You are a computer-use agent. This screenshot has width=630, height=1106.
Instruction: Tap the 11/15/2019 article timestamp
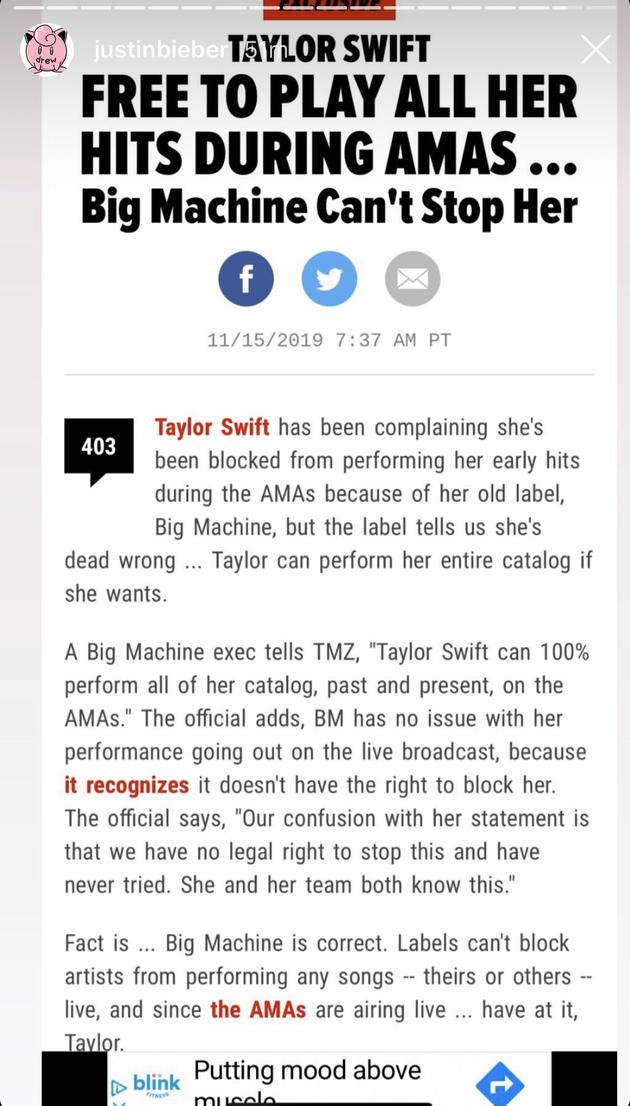(329, 341)
